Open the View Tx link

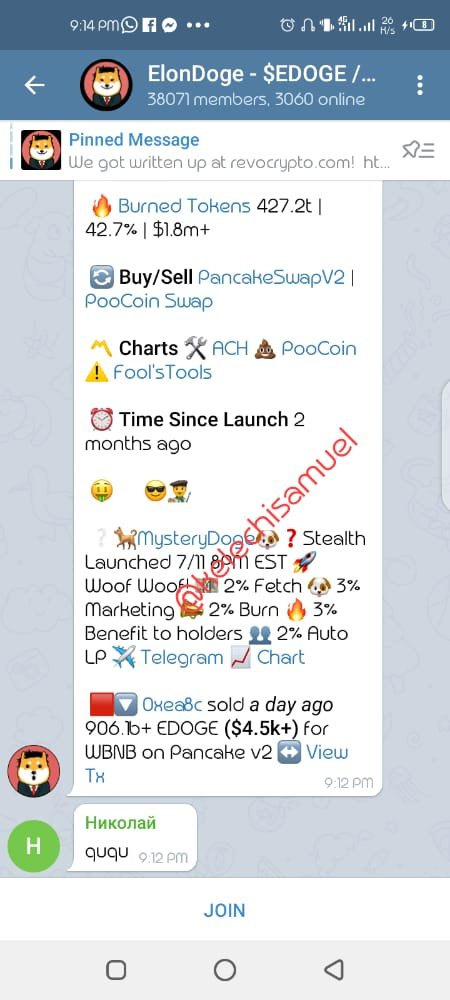point(217,764)
